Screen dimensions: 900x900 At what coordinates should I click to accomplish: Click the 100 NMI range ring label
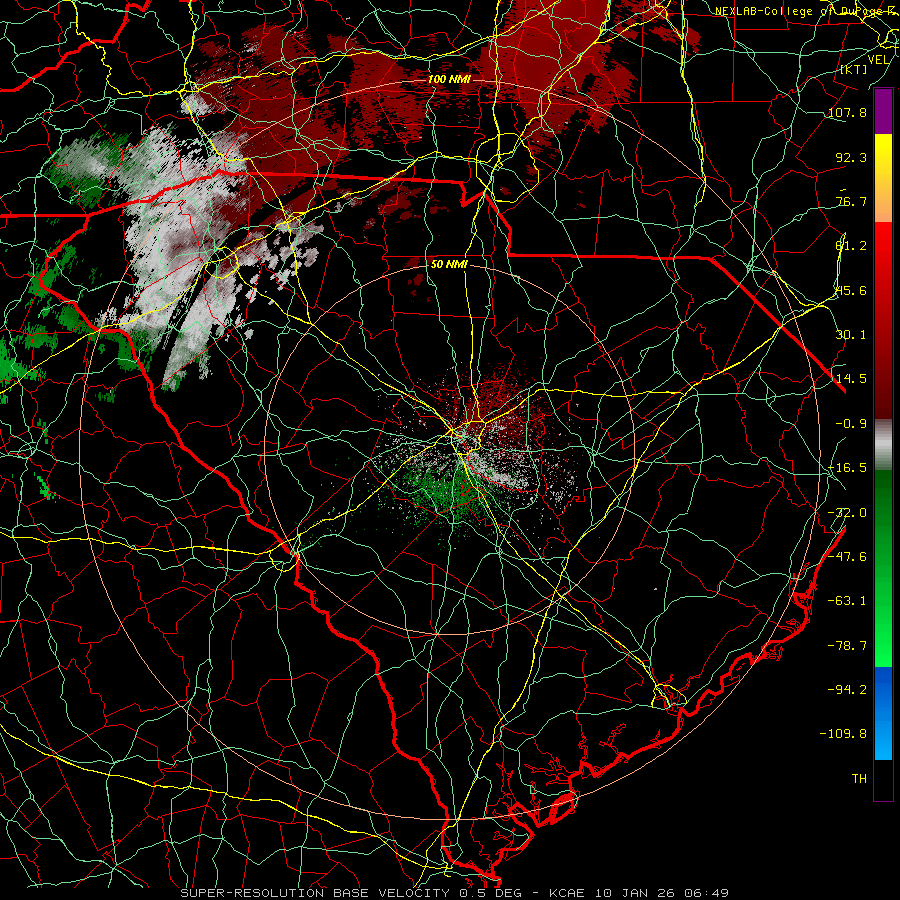point(448,79)
